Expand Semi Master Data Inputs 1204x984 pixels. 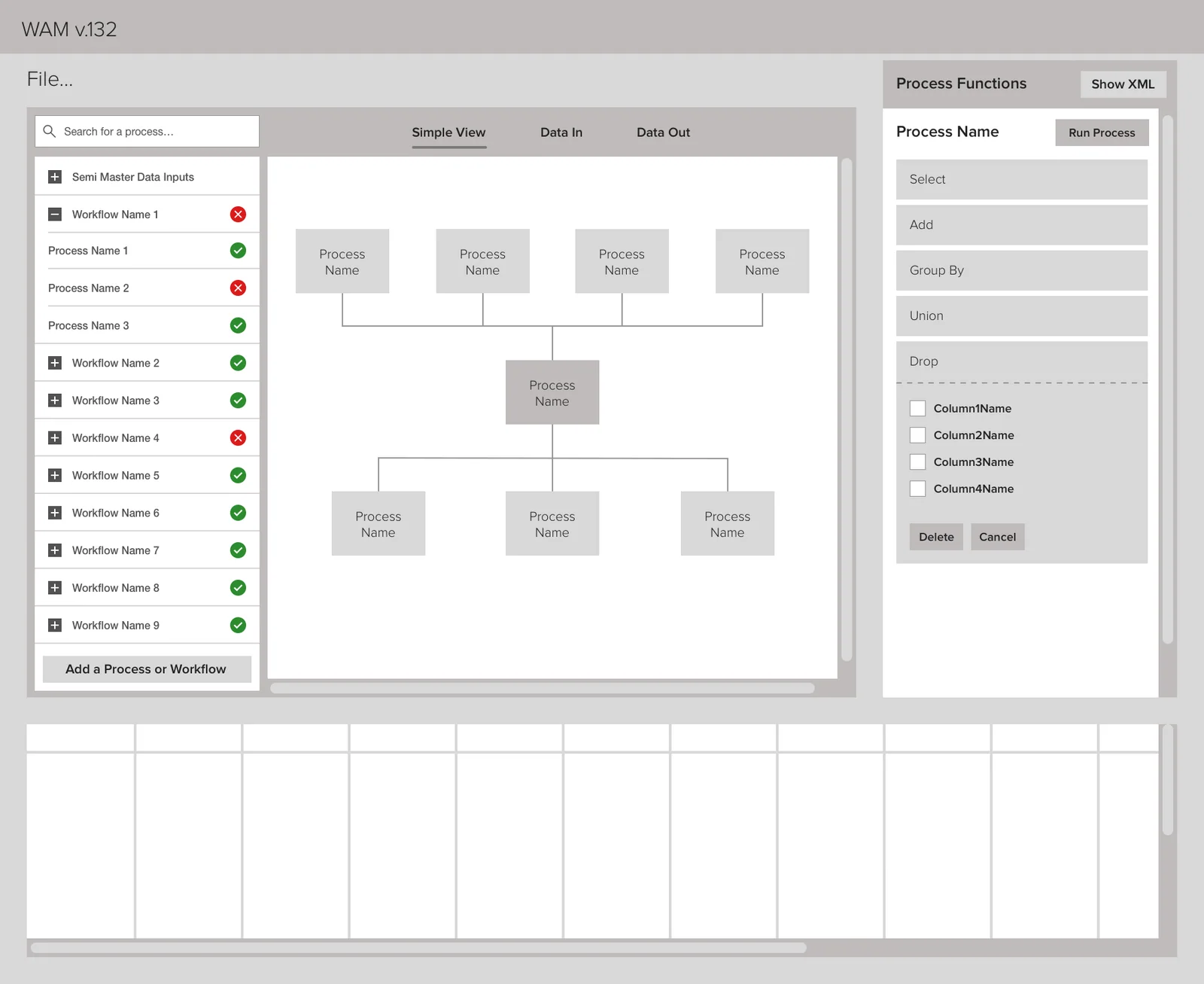click(55, 177)
